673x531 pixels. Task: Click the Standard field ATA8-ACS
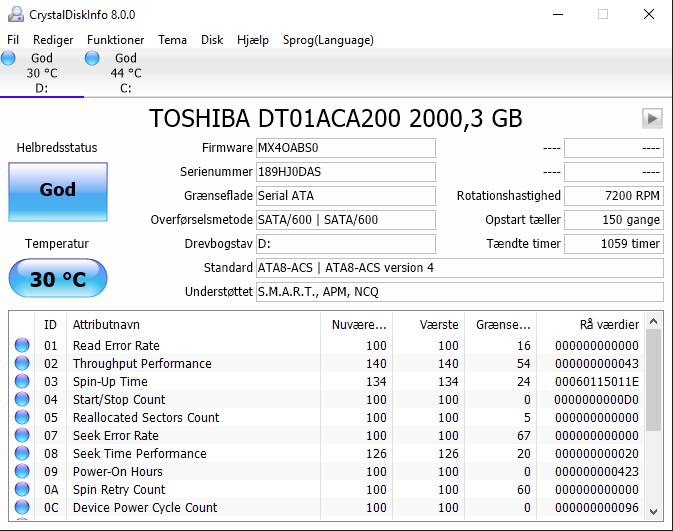(460, 268)
